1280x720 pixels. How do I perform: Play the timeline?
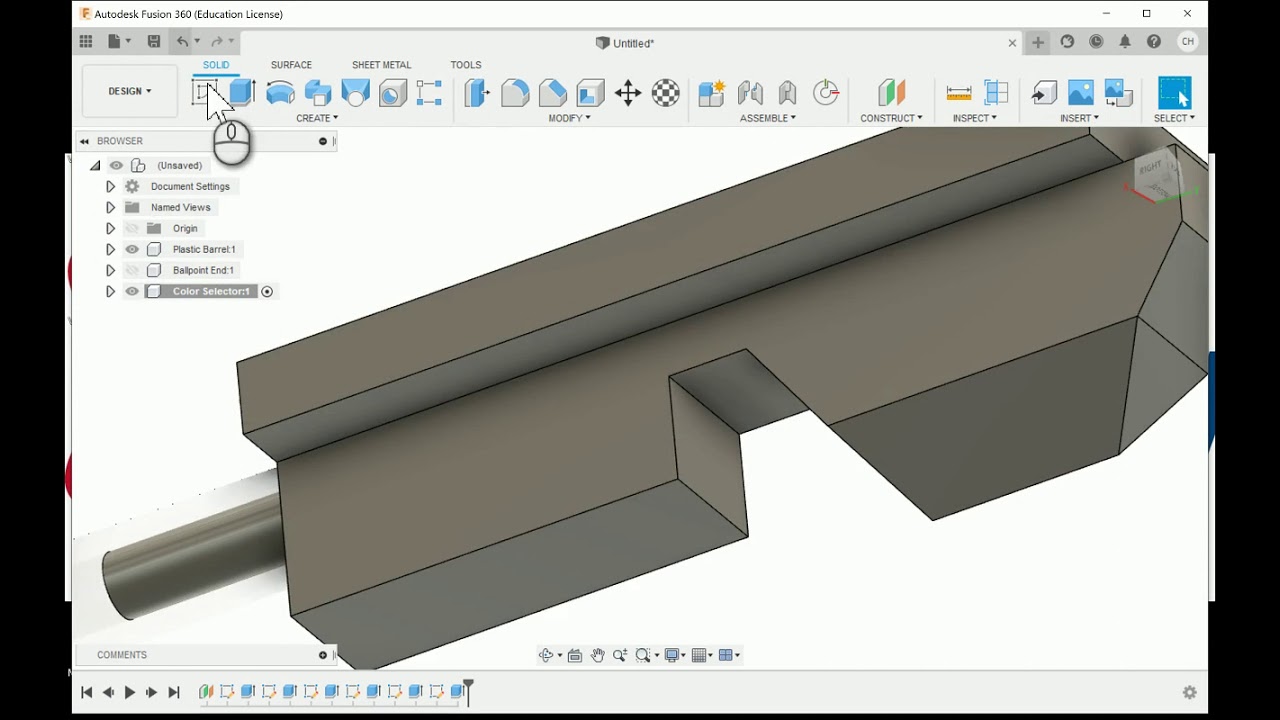(130, 692)
